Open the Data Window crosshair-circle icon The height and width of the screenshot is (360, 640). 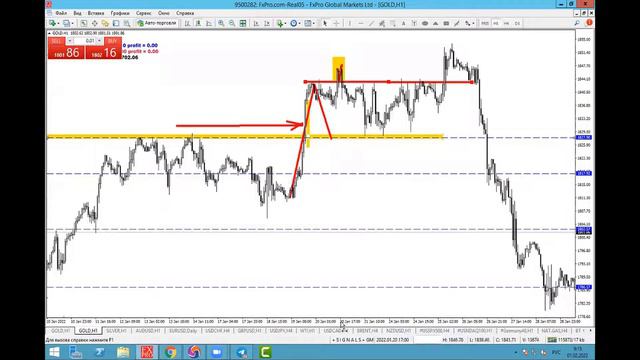pos(94,23)
